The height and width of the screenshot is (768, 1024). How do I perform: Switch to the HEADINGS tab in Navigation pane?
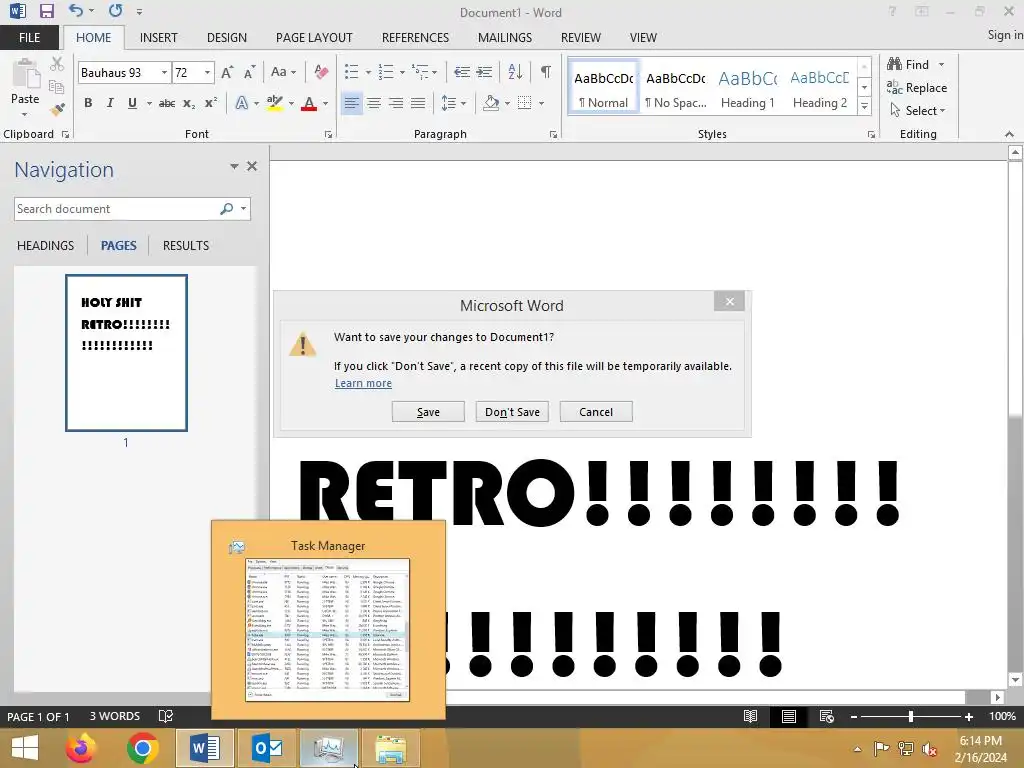[46, 246]
